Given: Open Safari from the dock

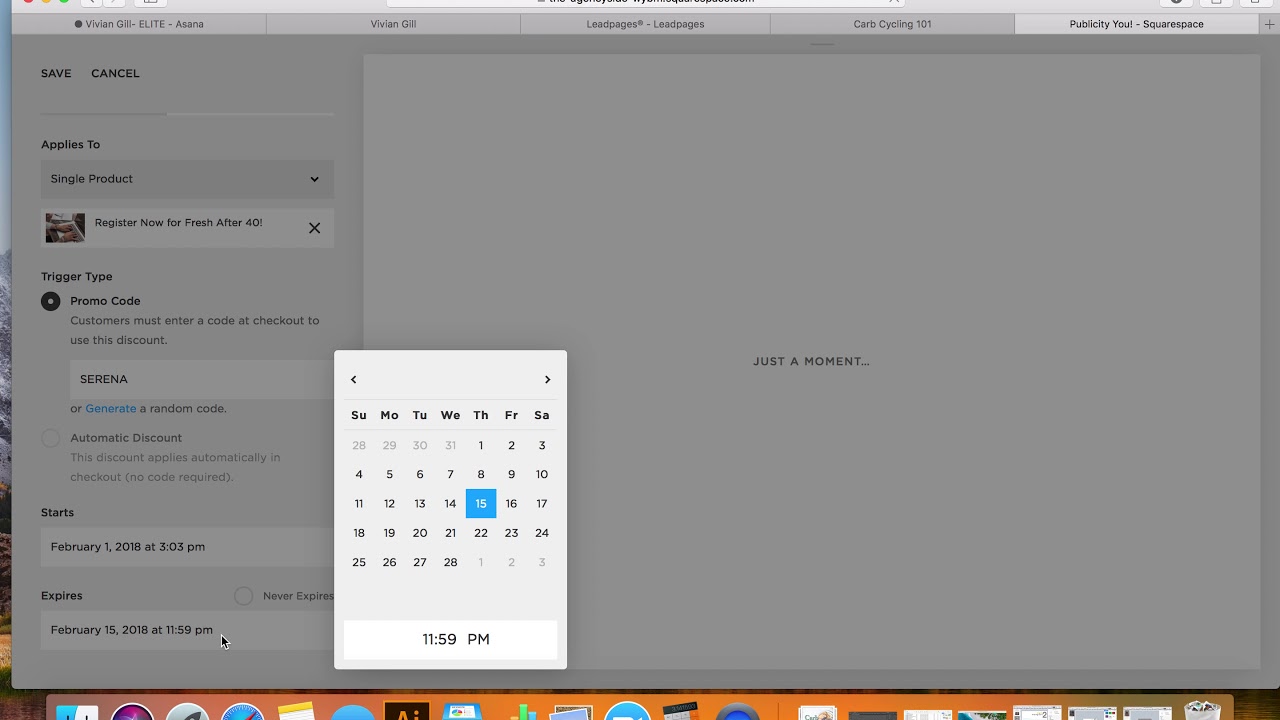Looking at the screenshot, I should [242, 712].
